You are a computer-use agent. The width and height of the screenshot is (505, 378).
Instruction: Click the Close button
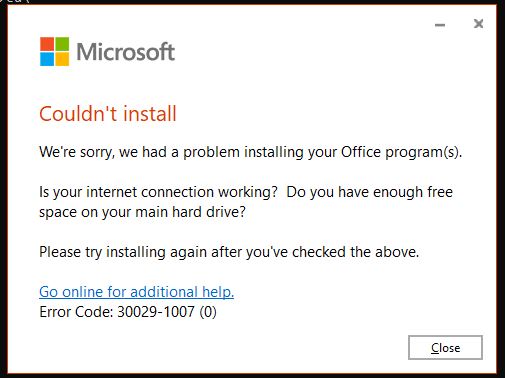point(445,348)
